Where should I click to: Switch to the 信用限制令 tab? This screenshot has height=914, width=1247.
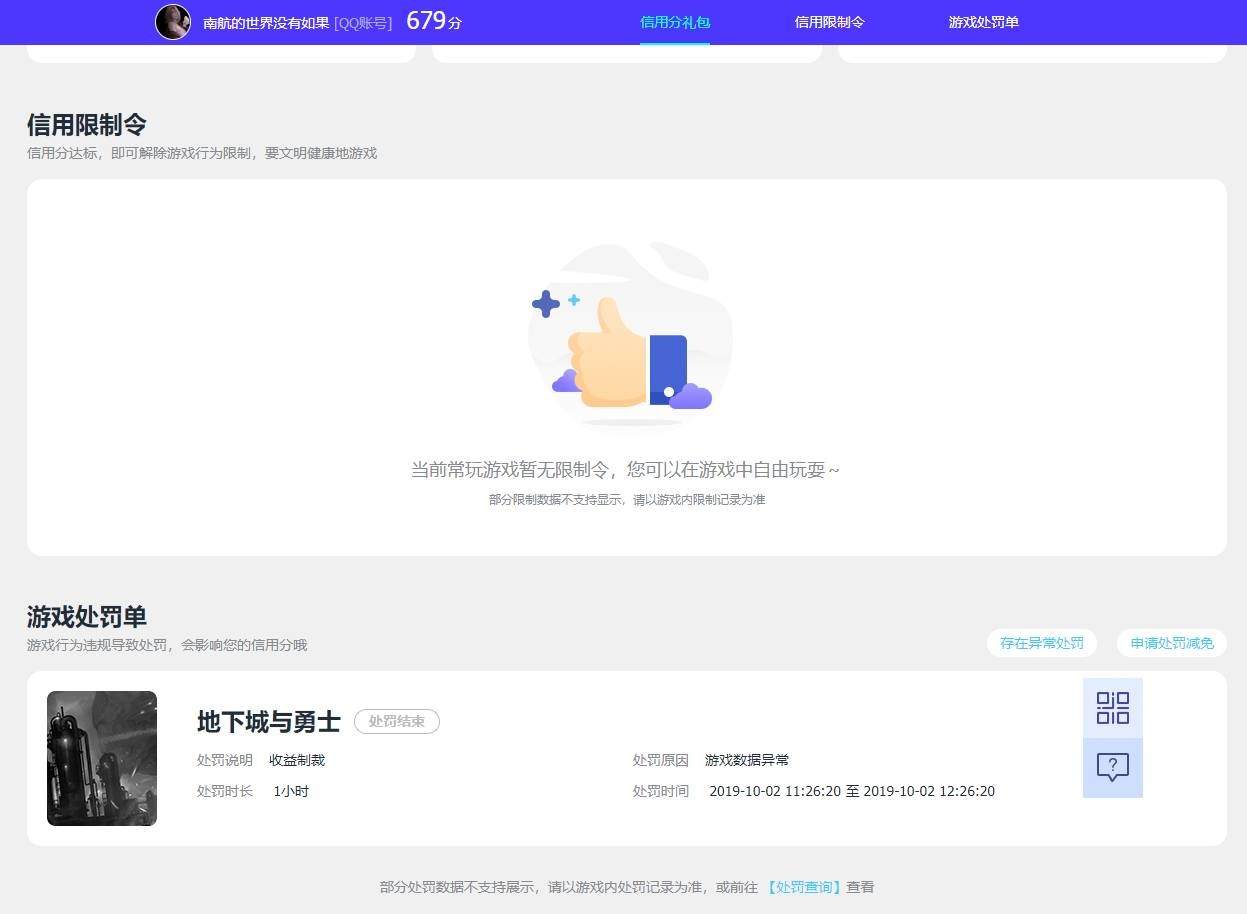click(x=829, y=22)
